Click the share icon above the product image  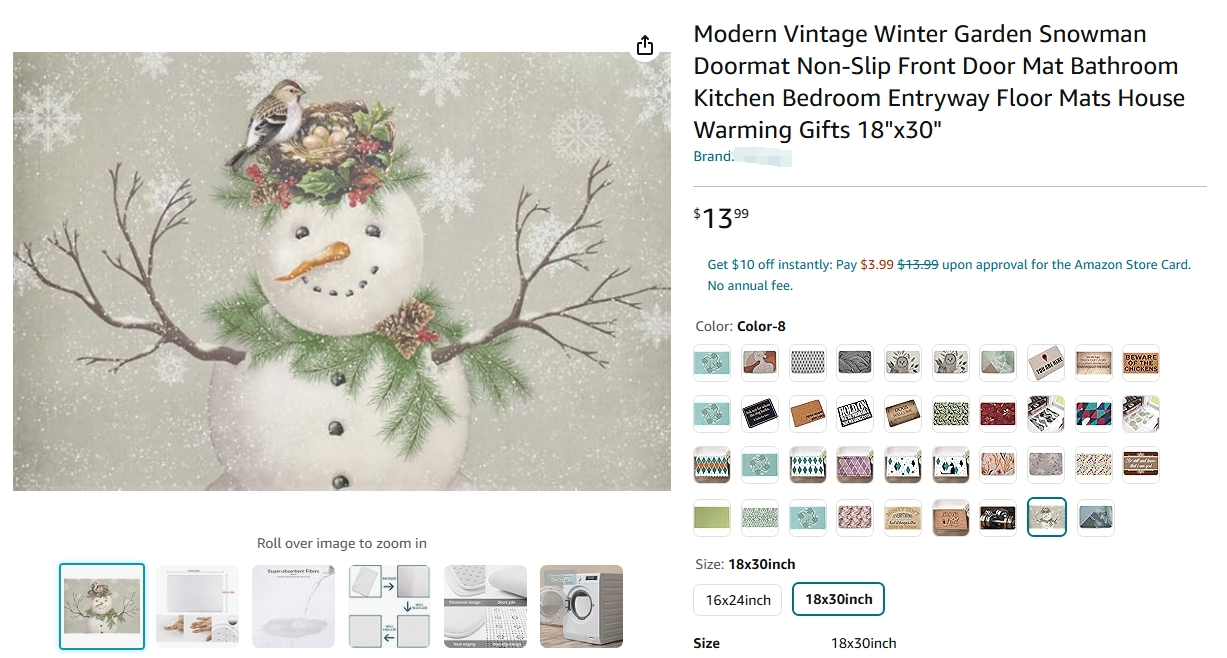point(645,46)
